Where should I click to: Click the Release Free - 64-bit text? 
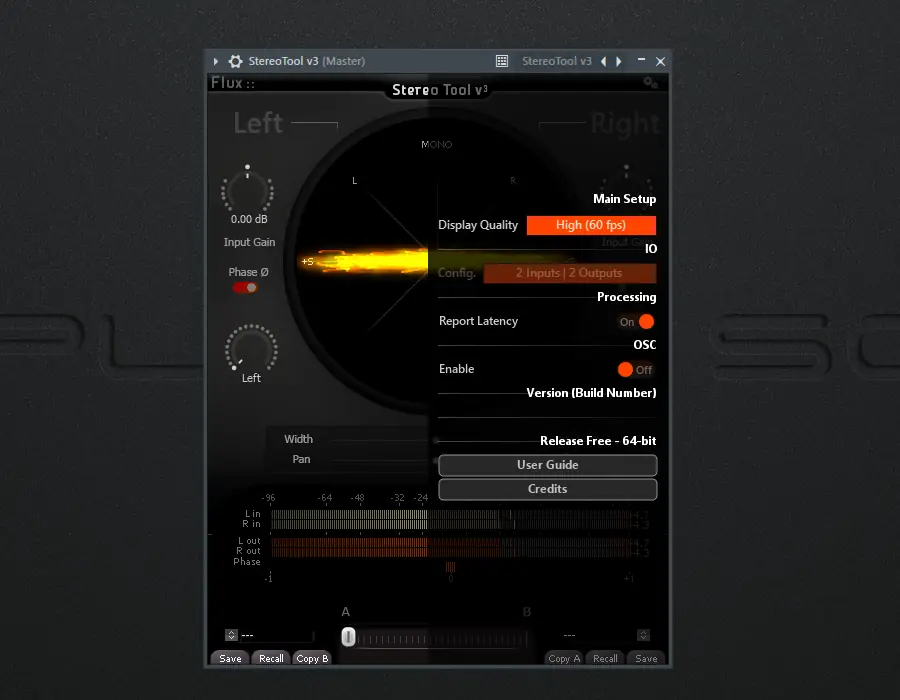point(598,441)
